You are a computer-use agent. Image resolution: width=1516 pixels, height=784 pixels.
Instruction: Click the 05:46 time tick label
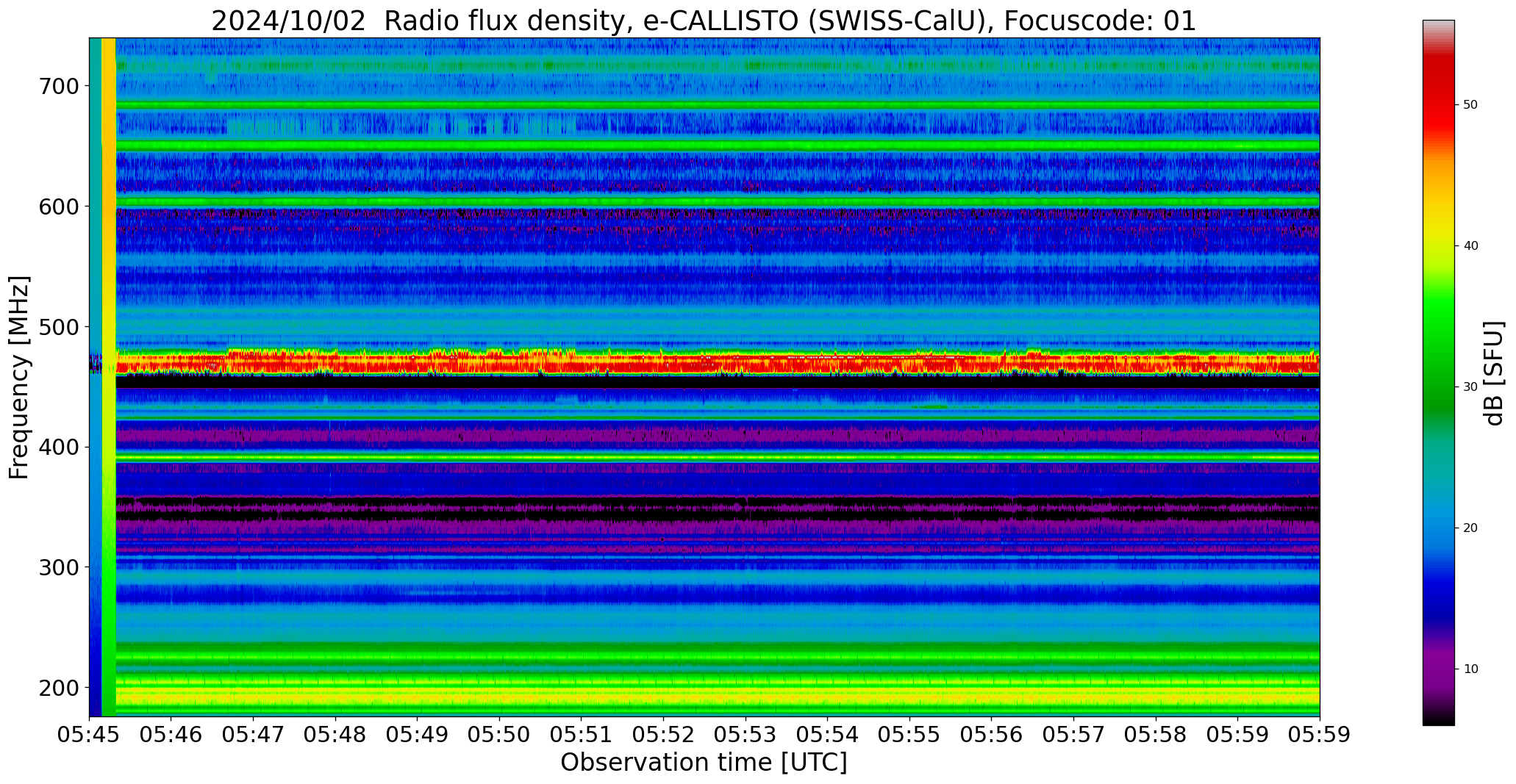click(171, 735)
